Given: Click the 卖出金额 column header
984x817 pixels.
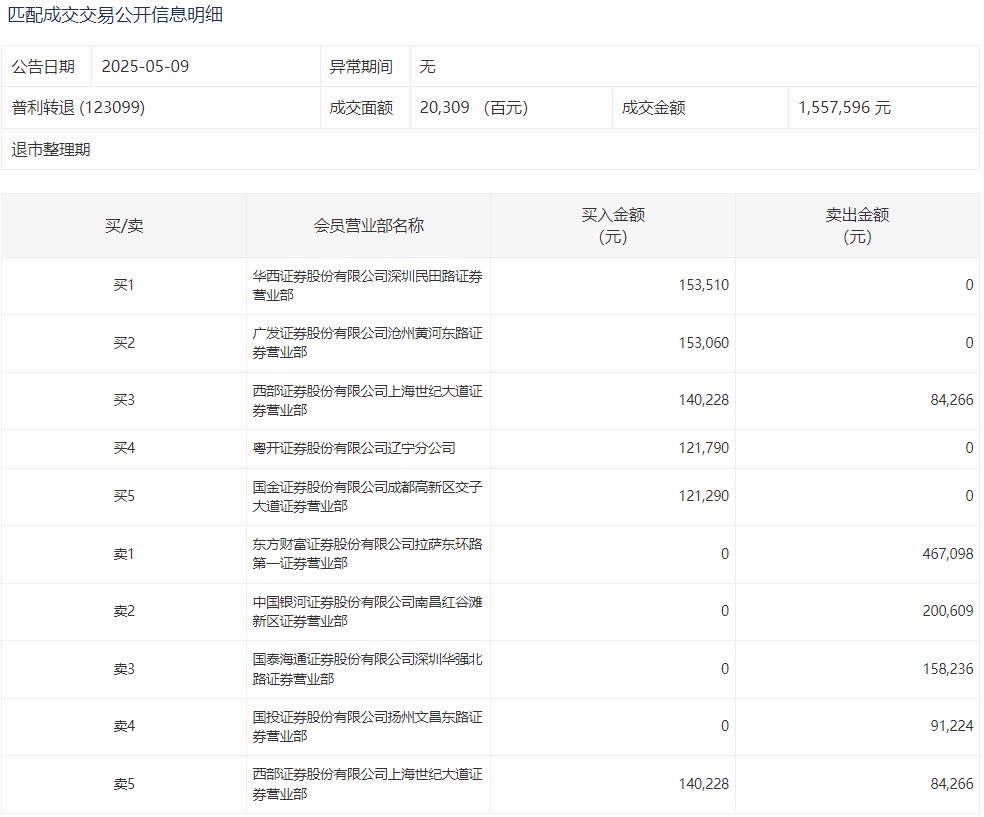Looking at the screenshot, I should [x=857, y=226].
